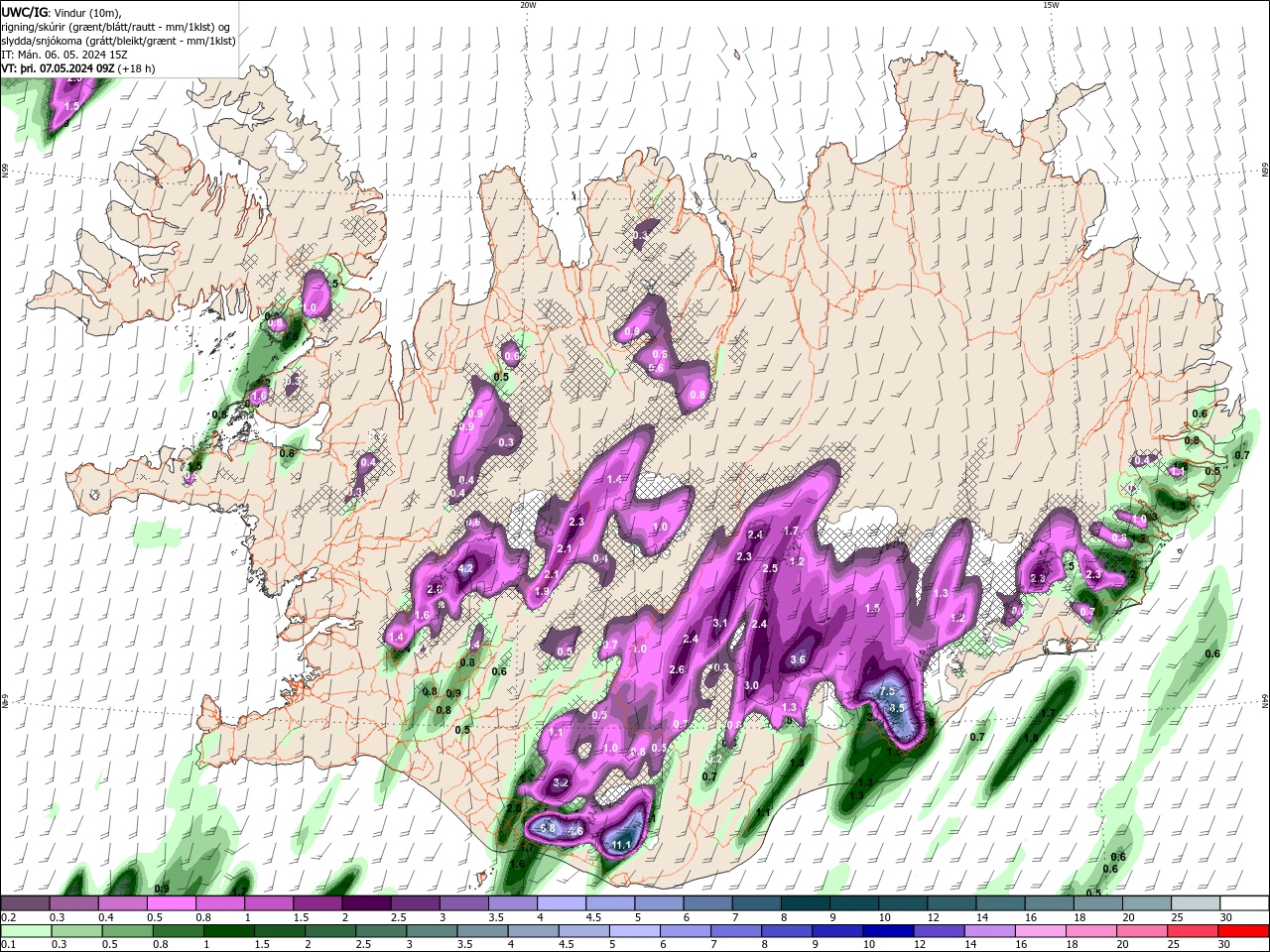
Task: Click the '15W' longitude label
Action: [1051, 5]
